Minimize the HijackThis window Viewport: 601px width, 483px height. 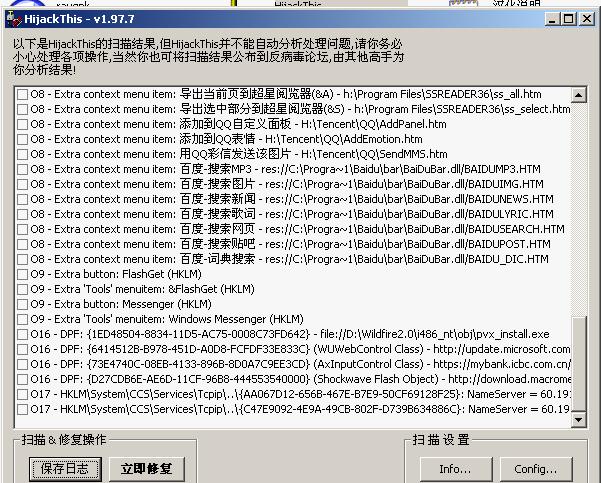point(552,19)
